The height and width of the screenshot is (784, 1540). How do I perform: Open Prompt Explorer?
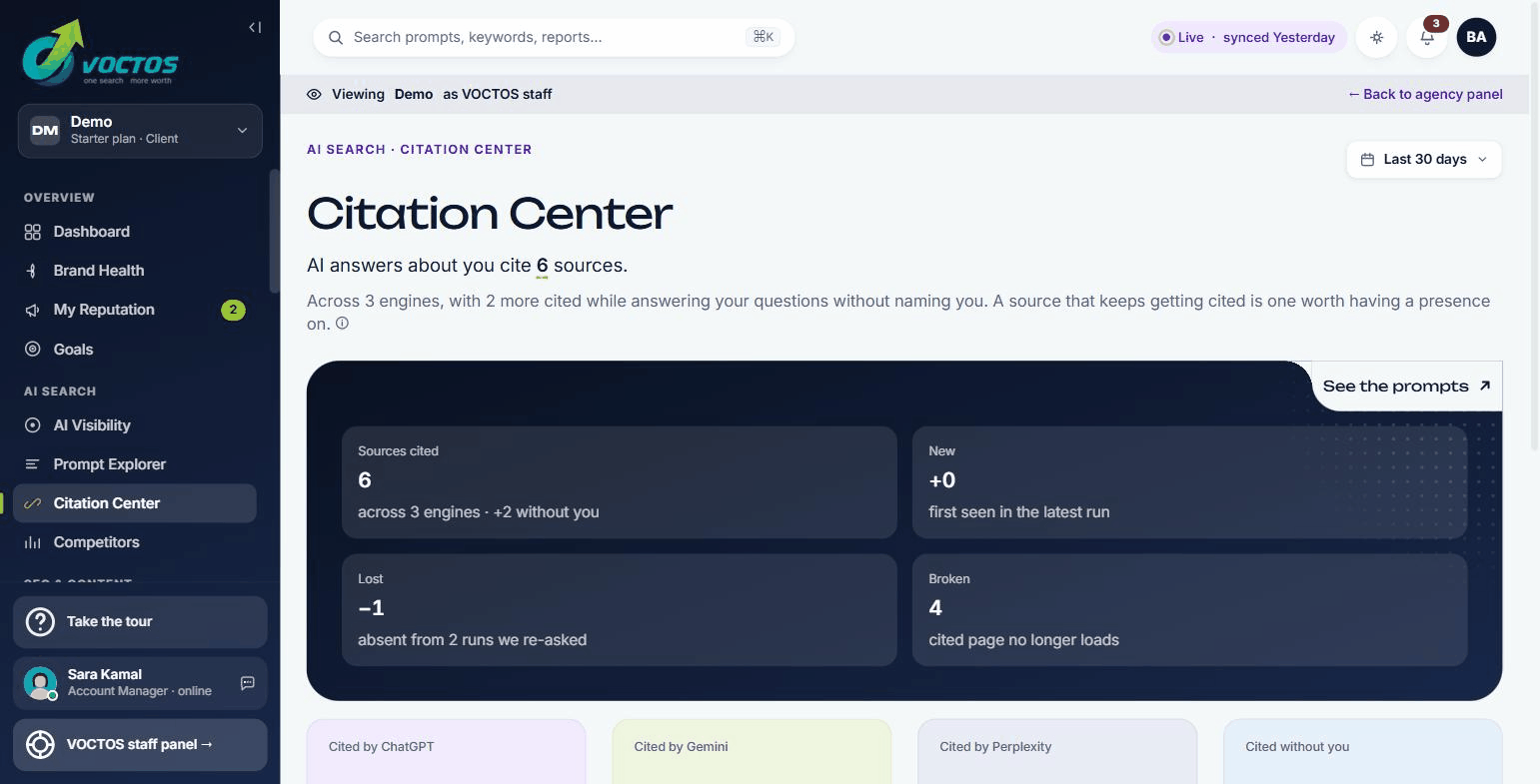135,464
